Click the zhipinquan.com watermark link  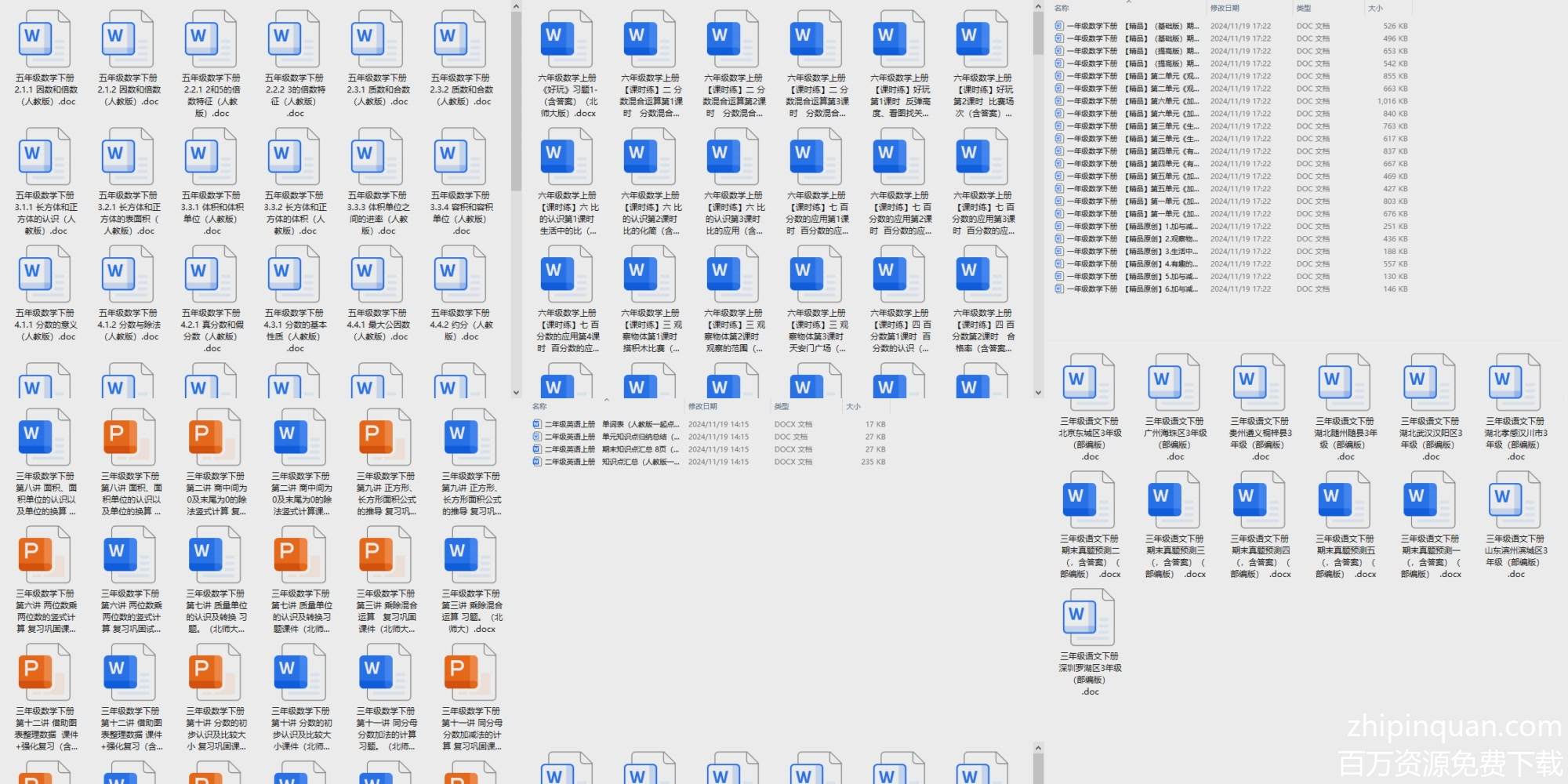click(x=1454, y=727)
